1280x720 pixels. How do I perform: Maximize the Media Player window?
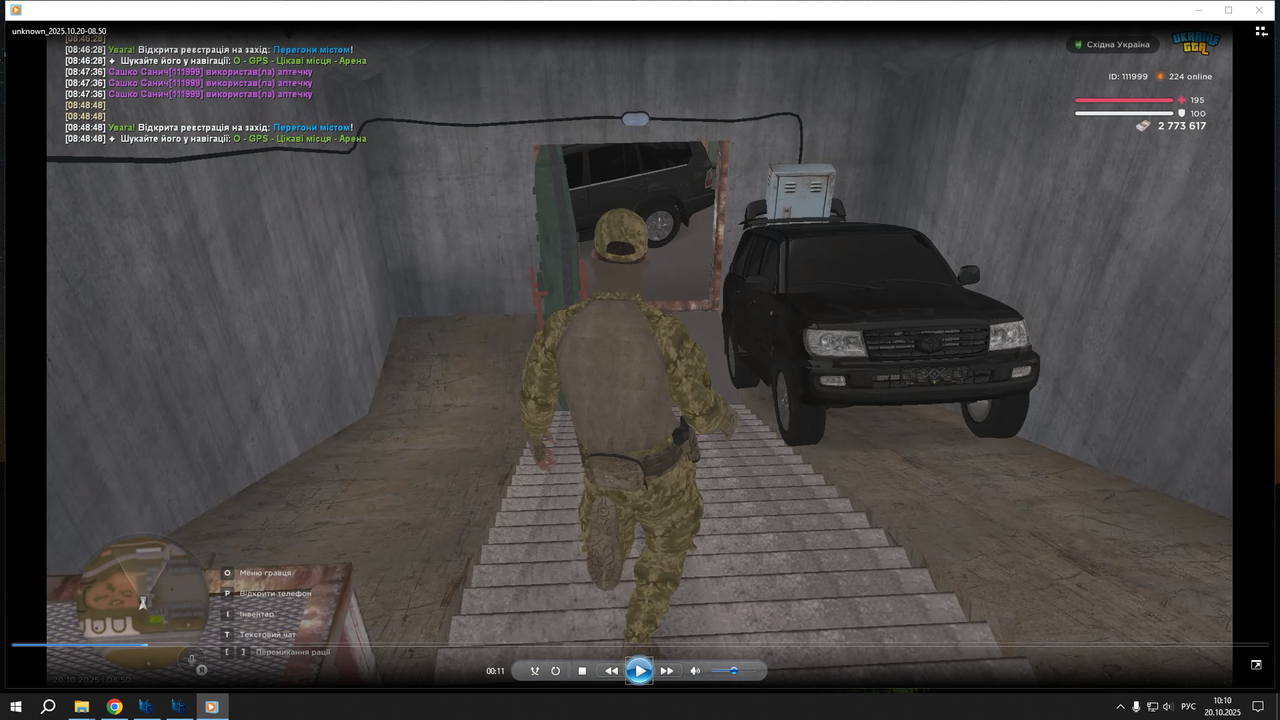click(1229, 10)
